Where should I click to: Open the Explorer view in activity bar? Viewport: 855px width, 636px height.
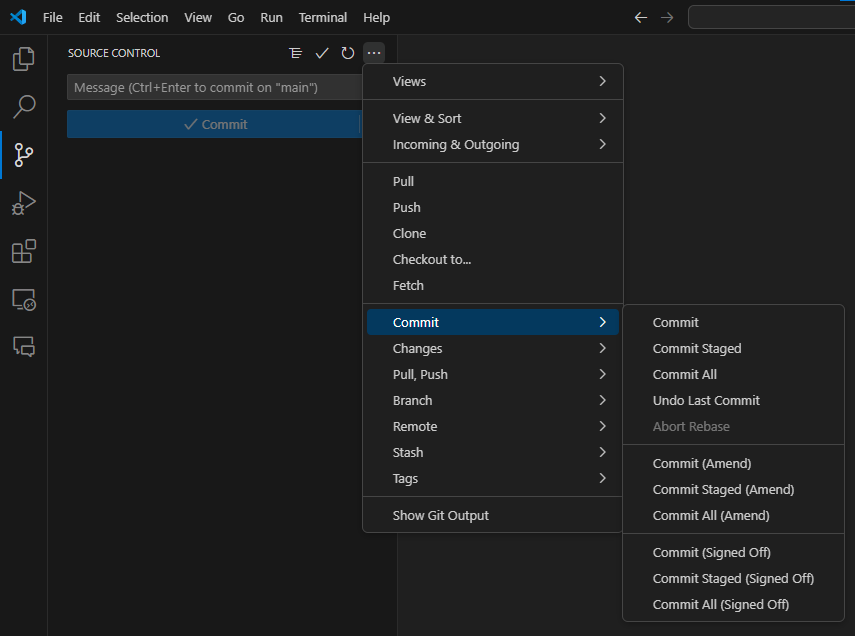point(23,59)
